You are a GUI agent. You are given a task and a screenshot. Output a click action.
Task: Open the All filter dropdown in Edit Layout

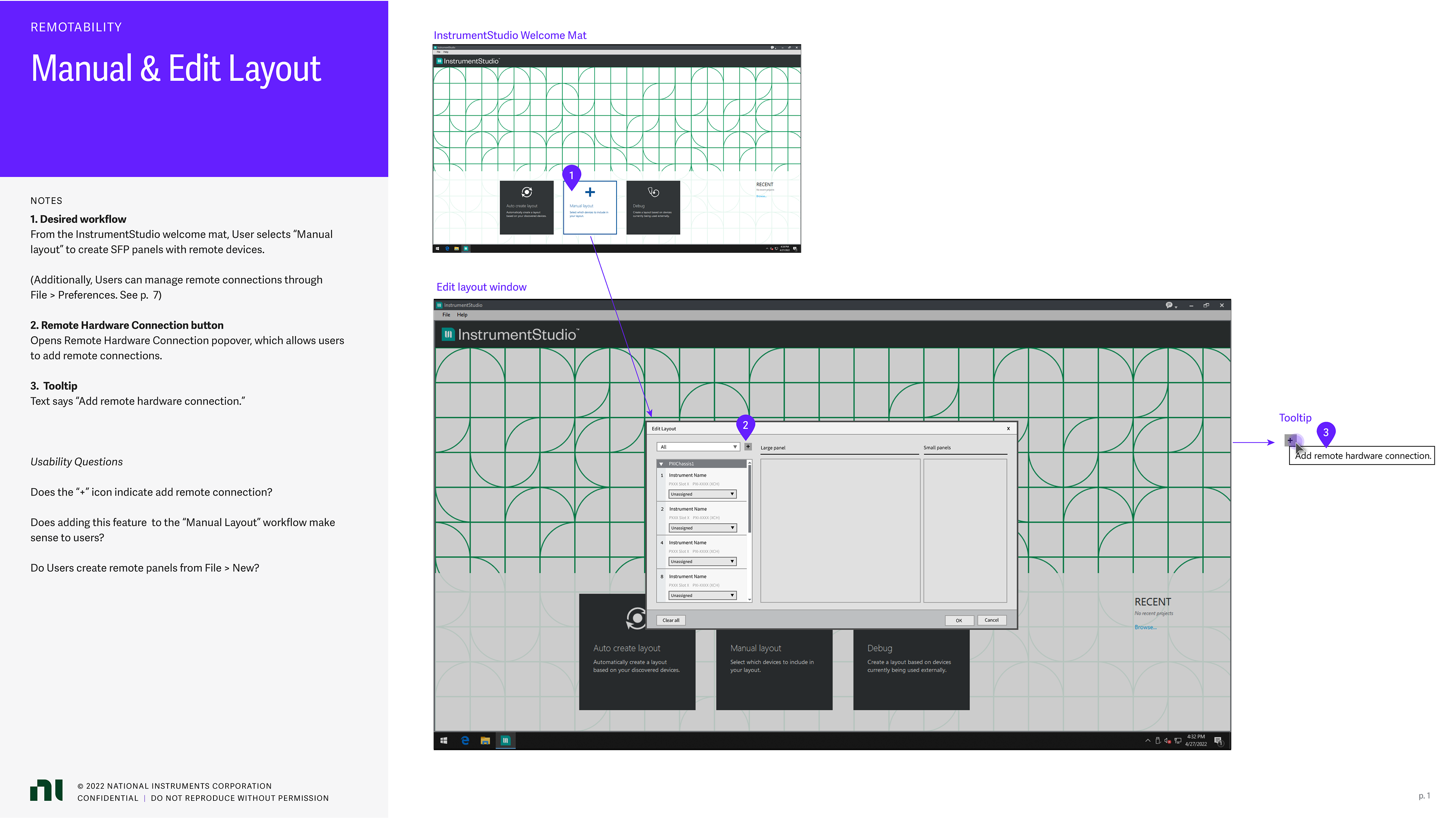coord(698,447)
